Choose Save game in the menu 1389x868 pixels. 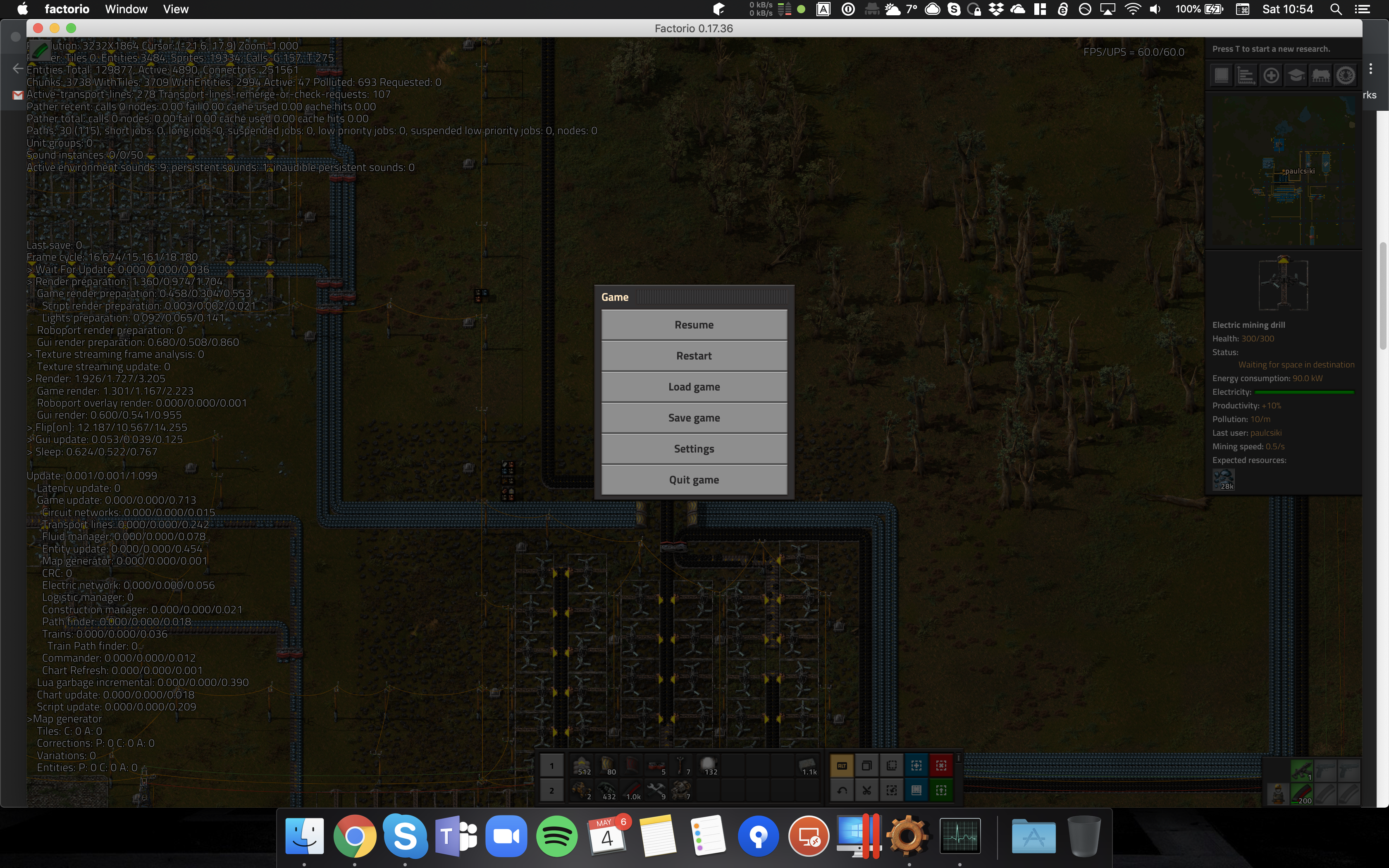694,418
